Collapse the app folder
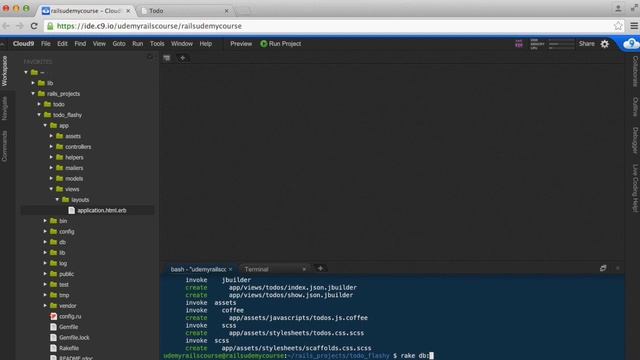This screenshot has width=640, height=360. tap(45, 125)
